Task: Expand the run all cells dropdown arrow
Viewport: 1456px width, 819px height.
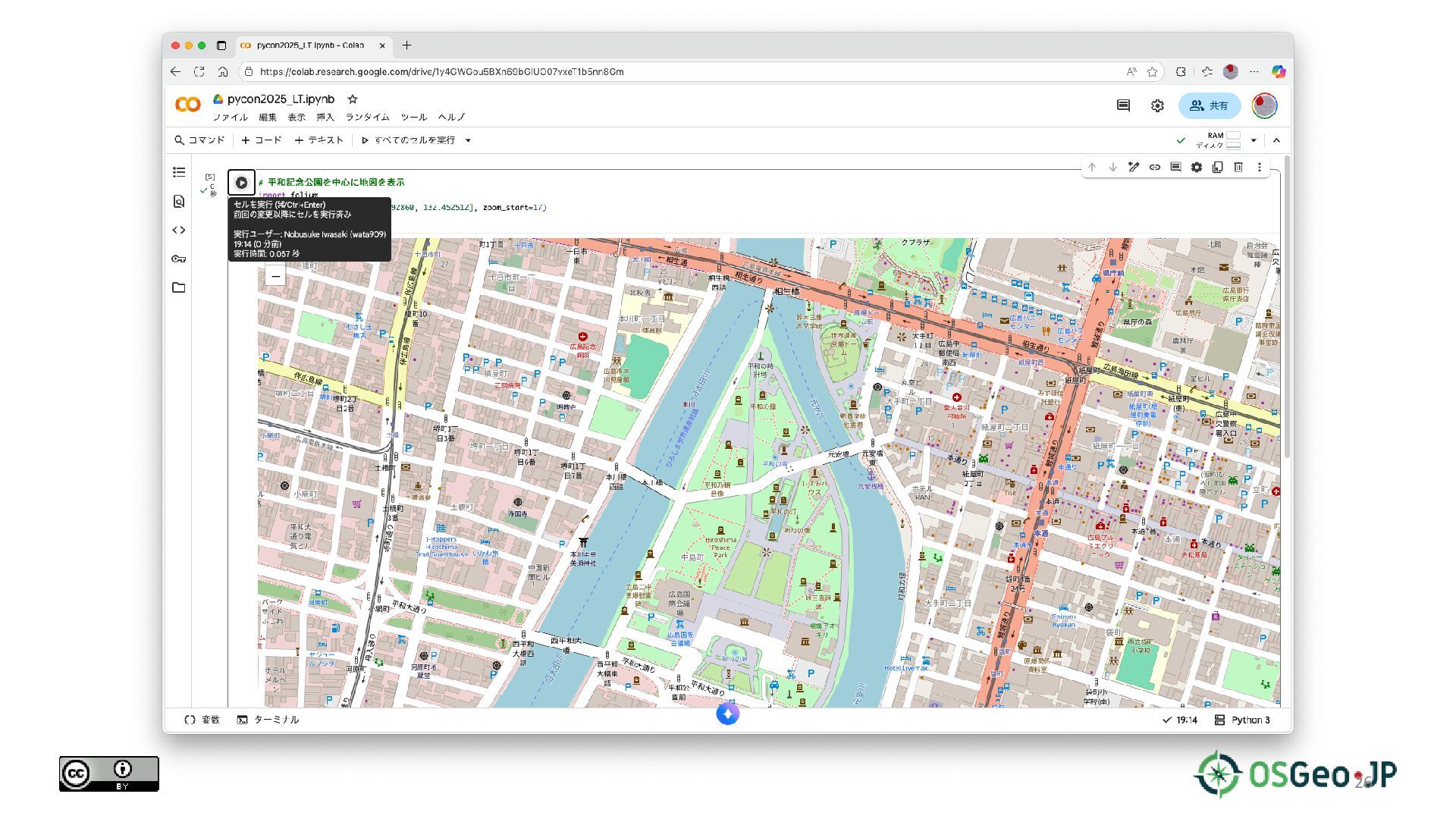Action: [x=468, y=140]
